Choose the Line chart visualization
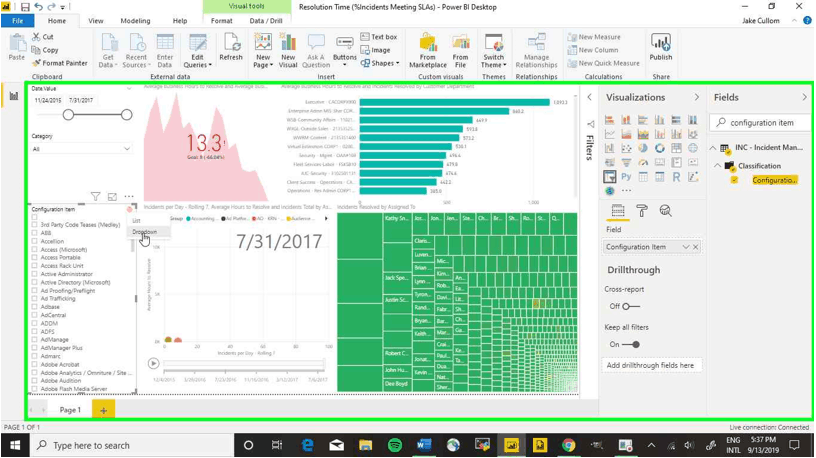Image resolution: width=816 pixels, height=458 pixels. click(609, 134)
